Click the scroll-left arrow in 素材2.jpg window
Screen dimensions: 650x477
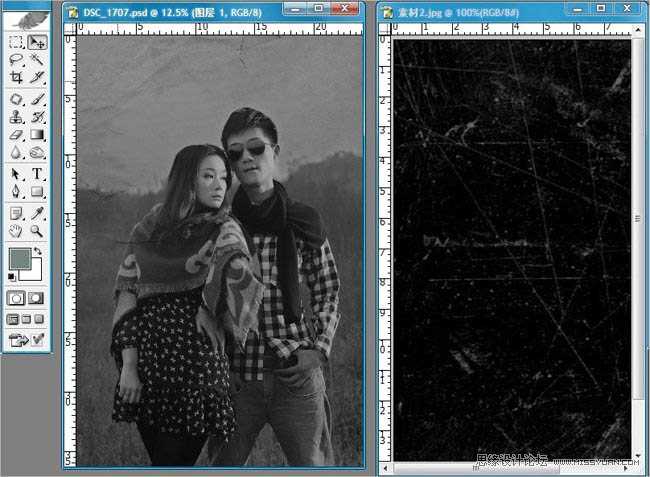click(x=386, y=468)
